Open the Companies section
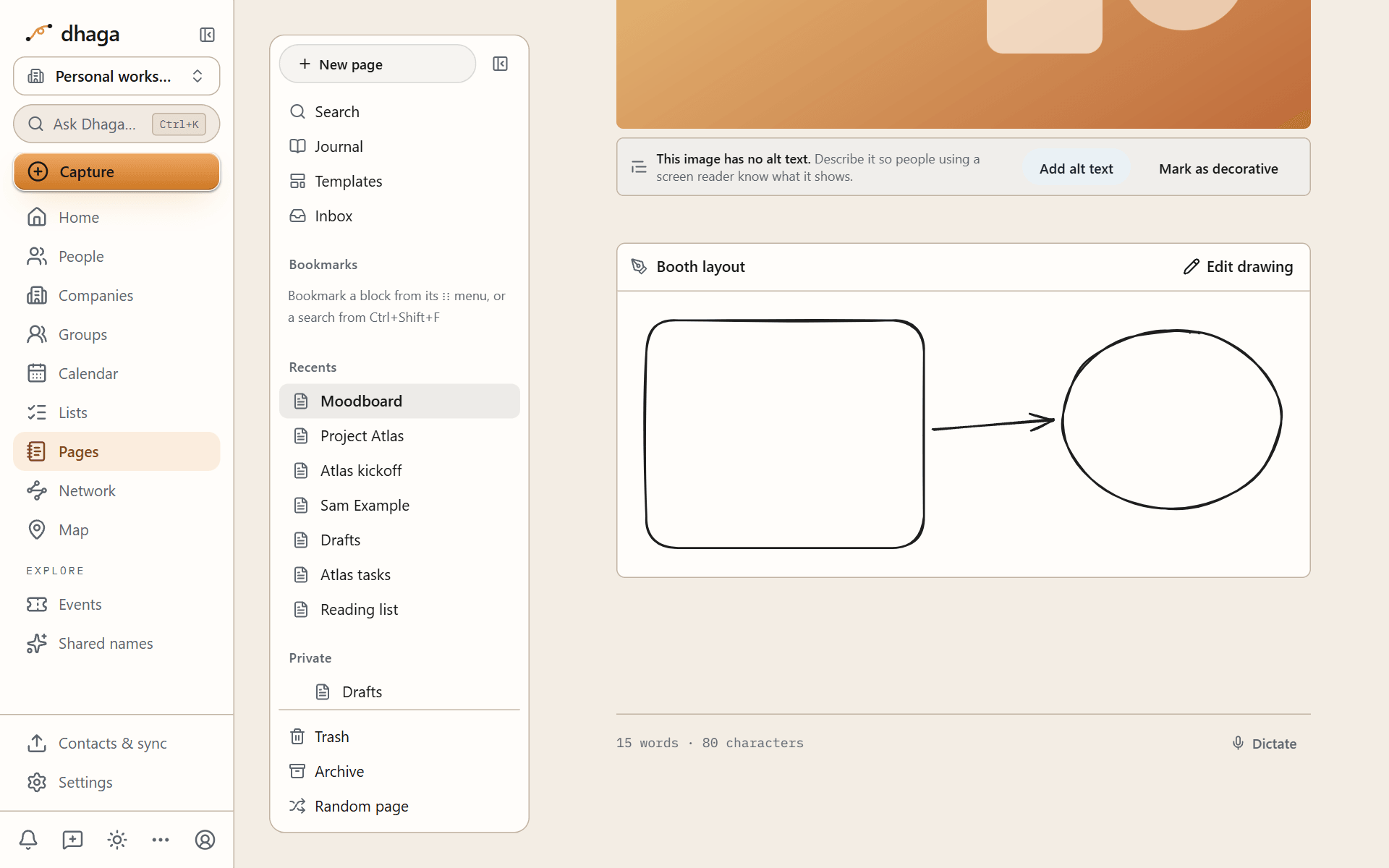Image resolution: width=1389 pixels, height=868 pixels. point(116,295)
